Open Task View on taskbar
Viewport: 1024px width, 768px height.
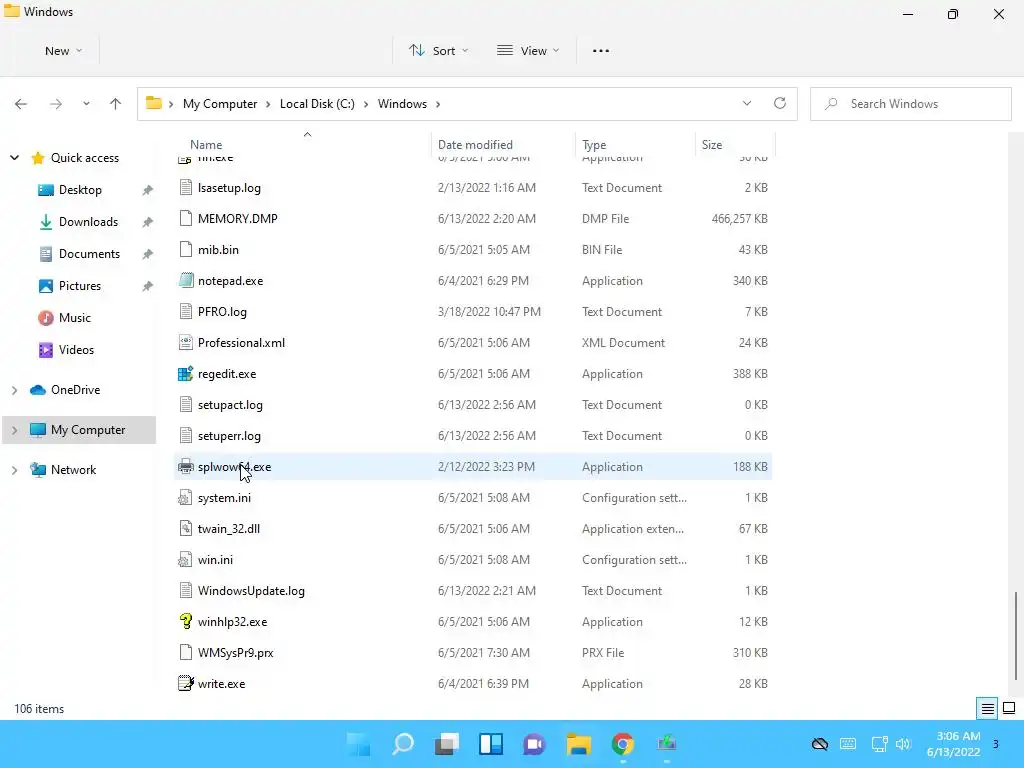447,744
